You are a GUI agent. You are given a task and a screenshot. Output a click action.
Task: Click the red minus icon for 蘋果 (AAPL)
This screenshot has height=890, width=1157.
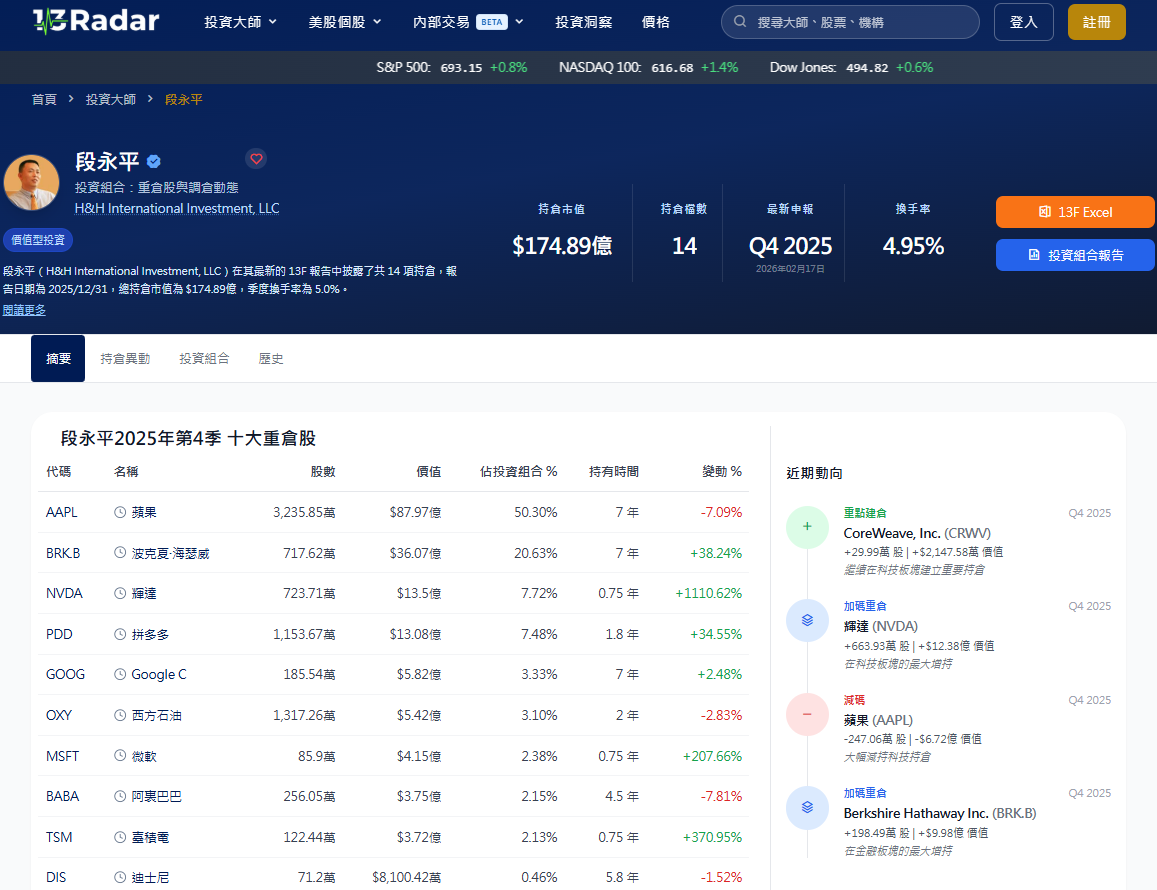(807, 714)
